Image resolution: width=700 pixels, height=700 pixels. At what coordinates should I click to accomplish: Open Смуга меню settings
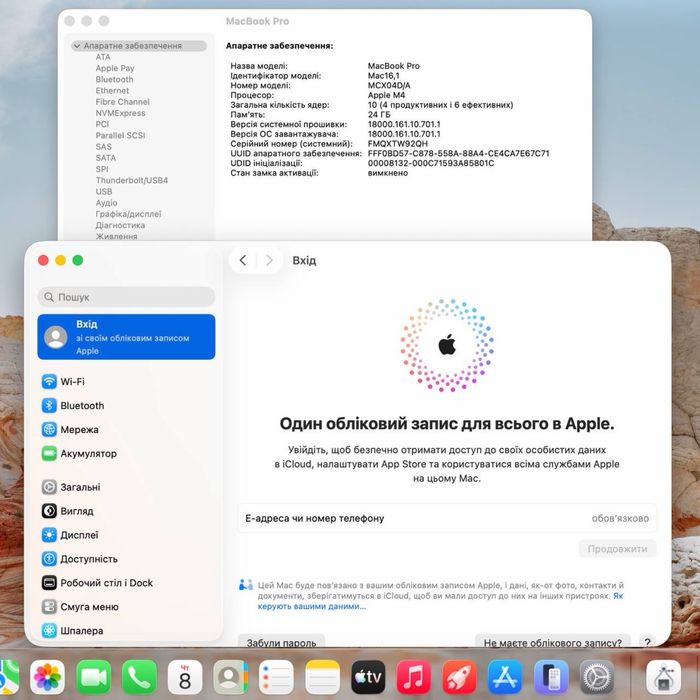(126, 607)
